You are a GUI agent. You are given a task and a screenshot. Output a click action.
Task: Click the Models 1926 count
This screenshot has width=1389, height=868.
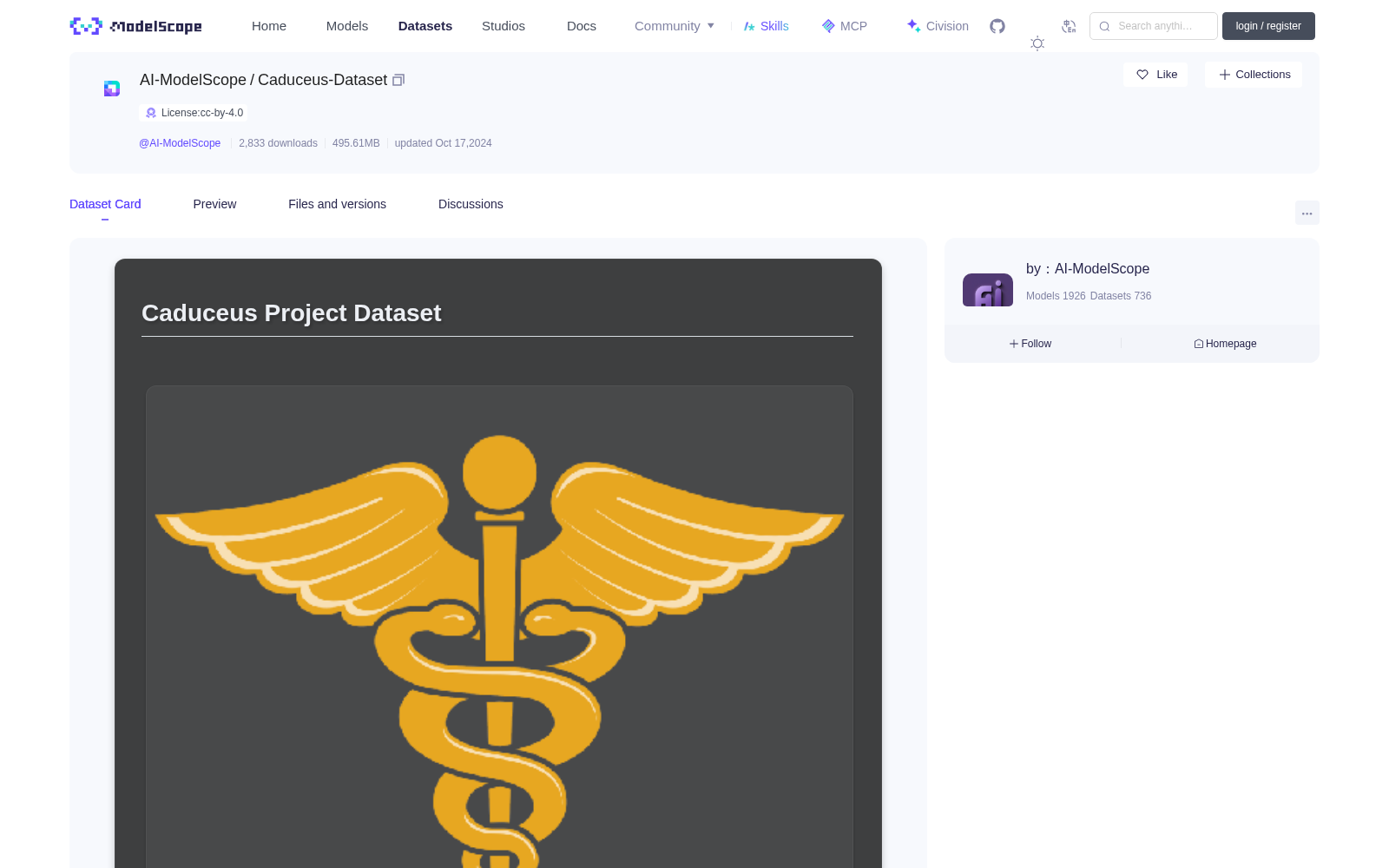coord(1056,296)
